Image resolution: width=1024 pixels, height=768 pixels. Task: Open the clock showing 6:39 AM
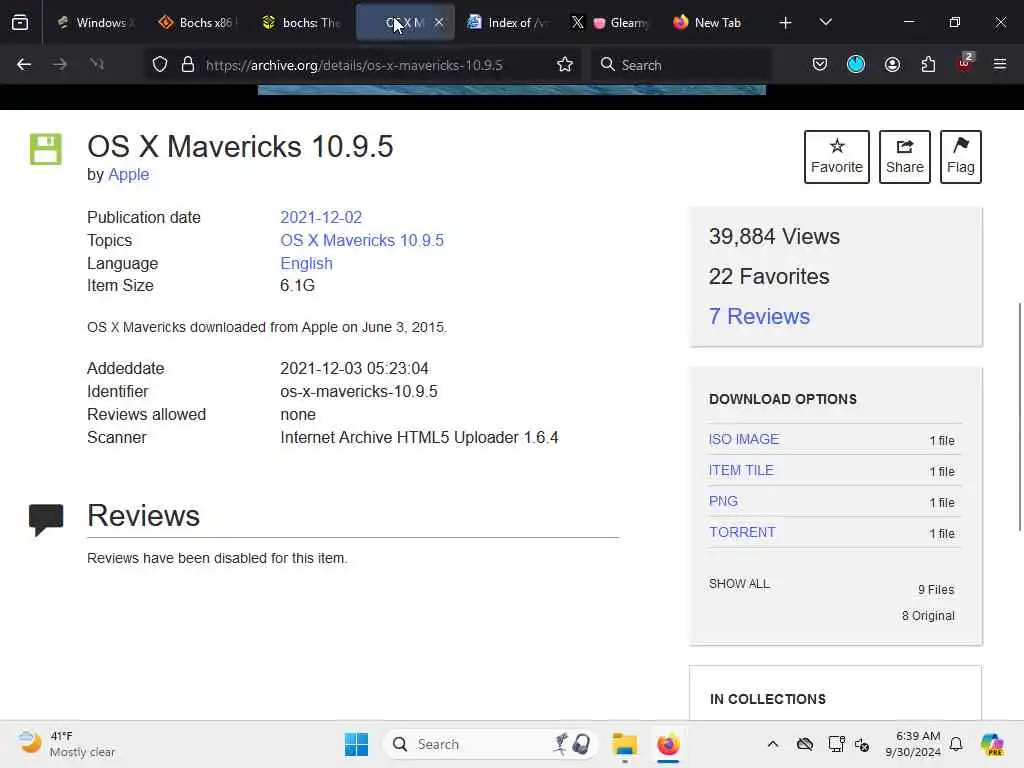pos(913,744)
